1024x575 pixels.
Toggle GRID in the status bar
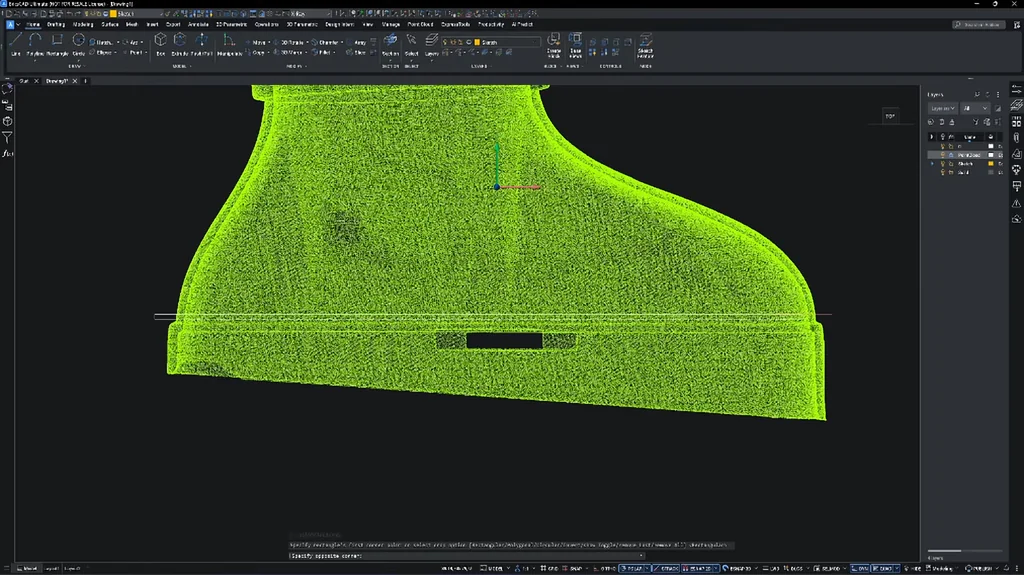(549, 568)
